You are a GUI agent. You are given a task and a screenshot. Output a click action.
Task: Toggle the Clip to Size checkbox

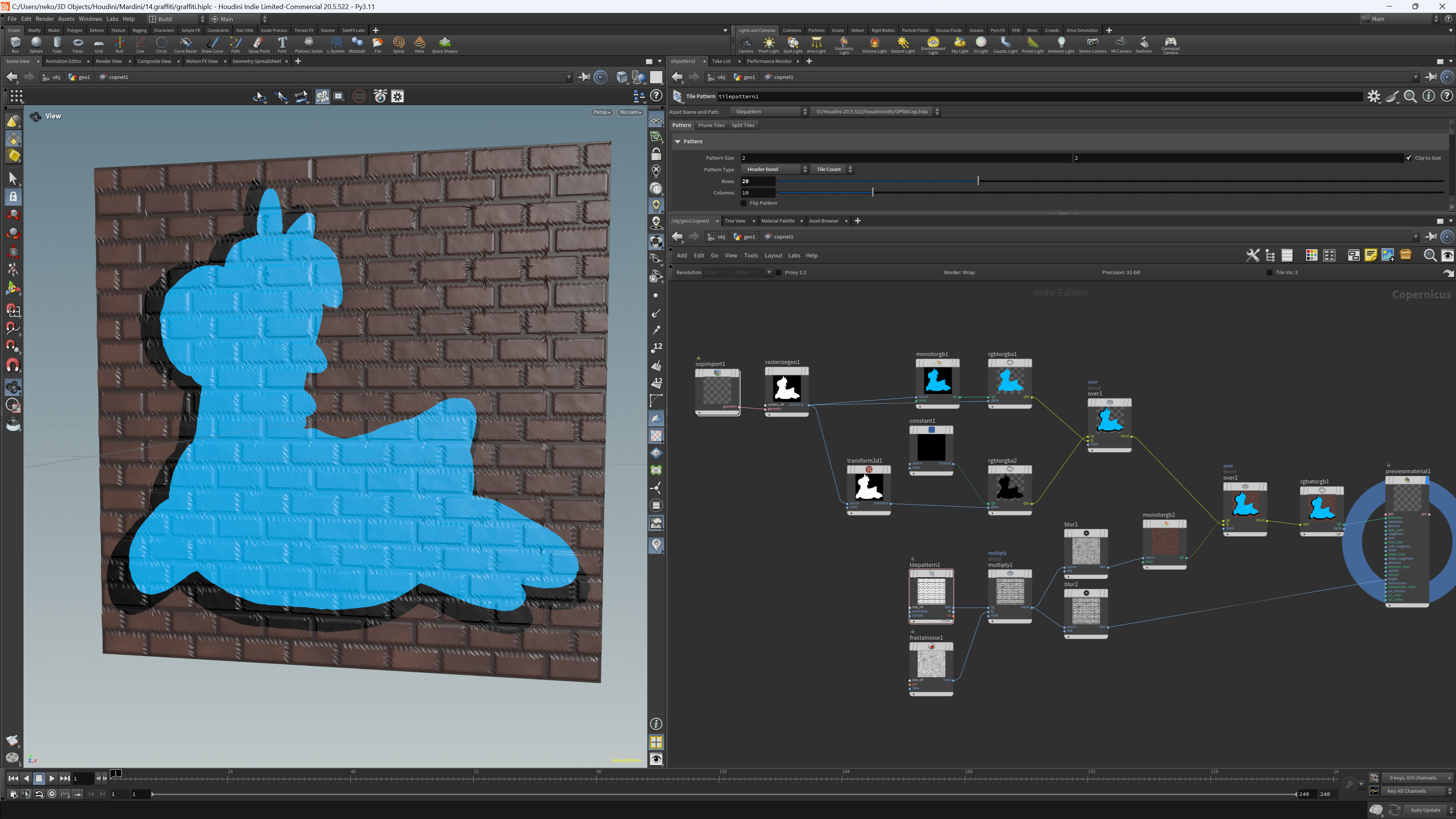coord(1409,158)
